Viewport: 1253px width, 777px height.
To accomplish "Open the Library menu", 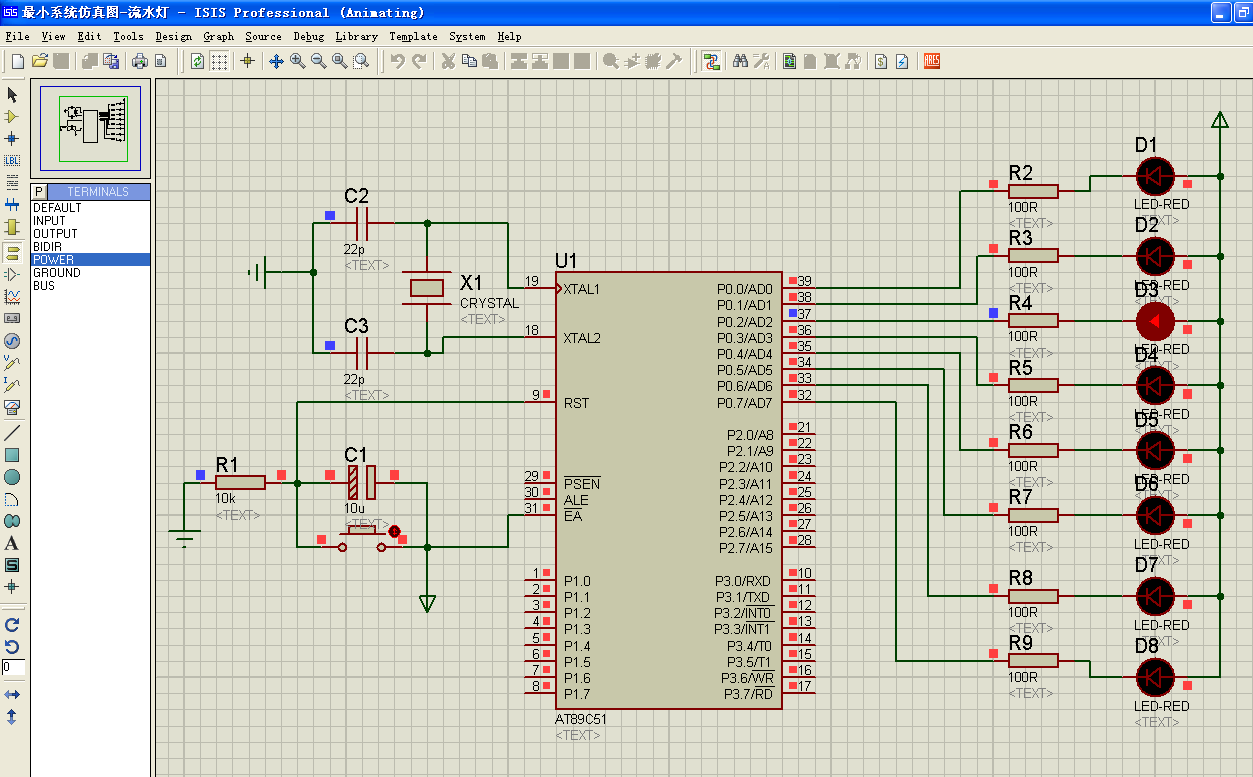I will point(356,36).
